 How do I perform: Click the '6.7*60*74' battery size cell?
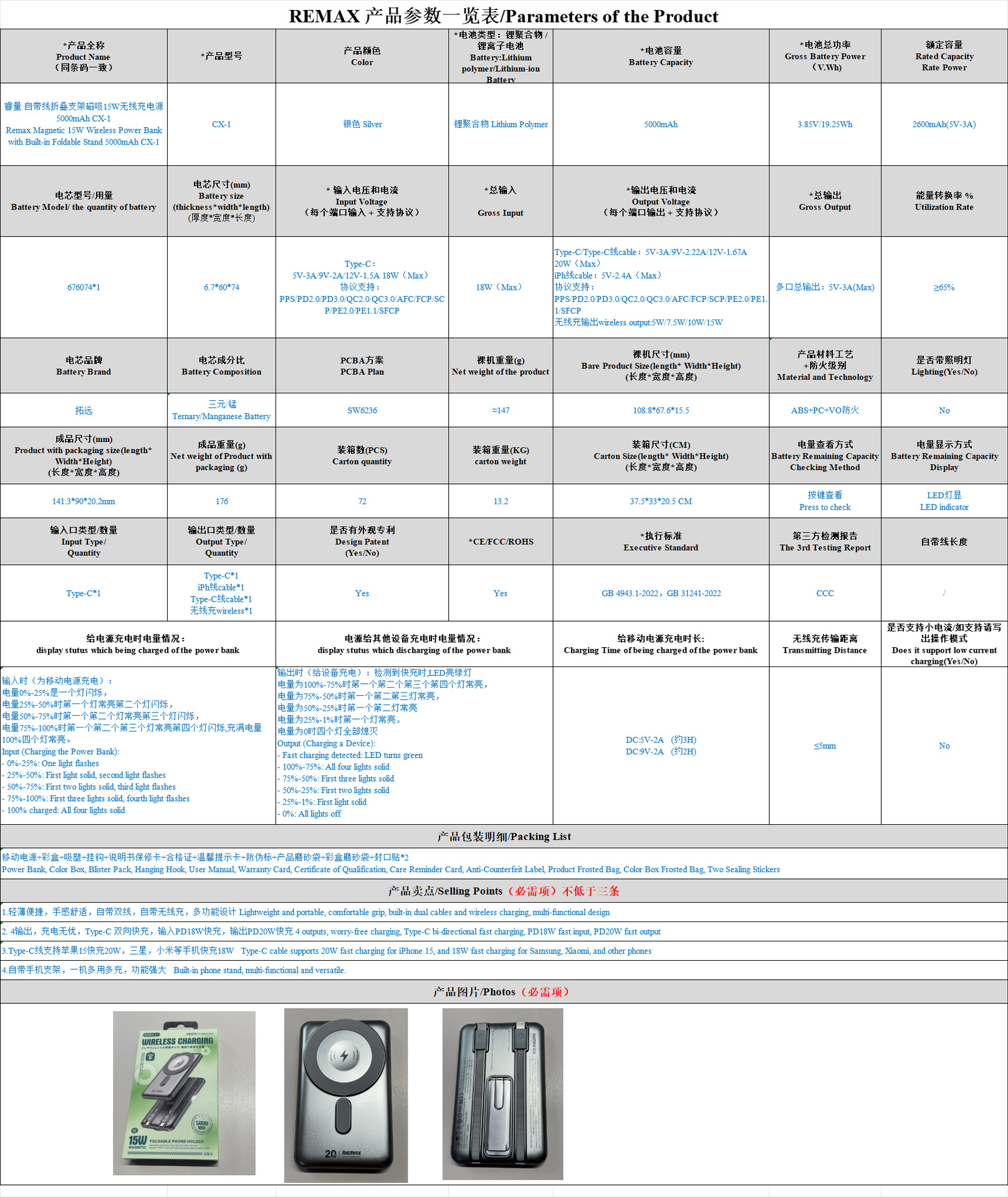(x=221, y=287)
